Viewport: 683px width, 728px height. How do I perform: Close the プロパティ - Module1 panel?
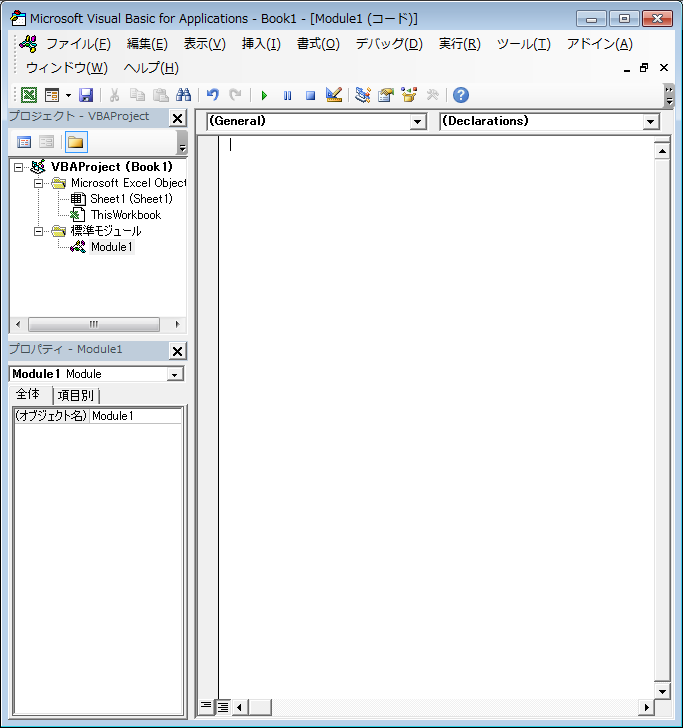click(177, 351)
